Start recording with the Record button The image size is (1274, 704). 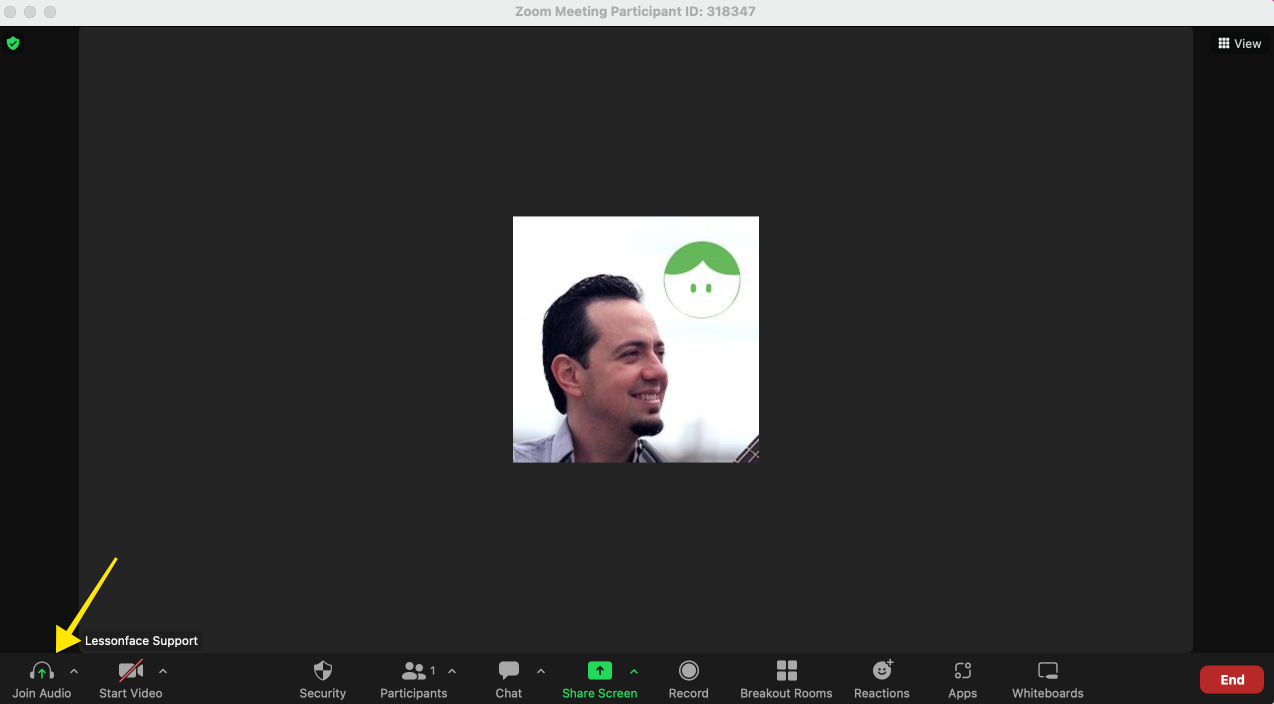pyautogui.click(x=688, y=672)
